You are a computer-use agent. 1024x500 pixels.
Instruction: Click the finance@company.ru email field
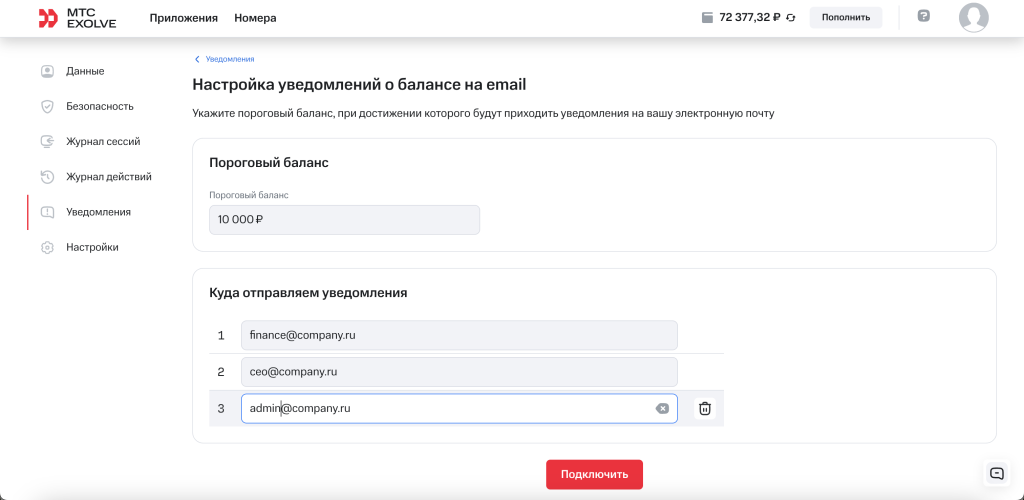pyautogui.click(x=459, y=336)
